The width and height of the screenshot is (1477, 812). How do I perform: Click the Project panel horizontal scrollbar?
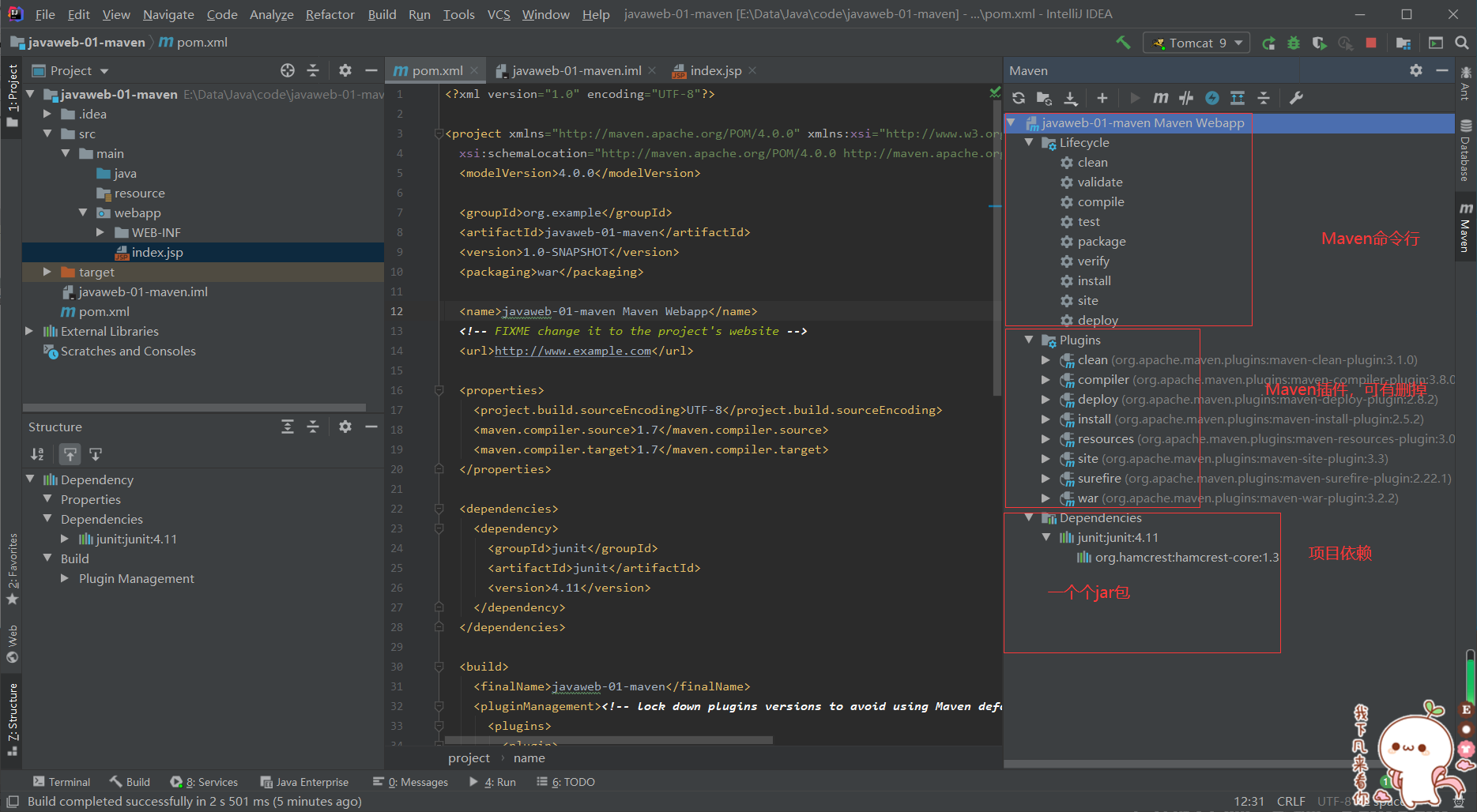[x=194, y=408]
